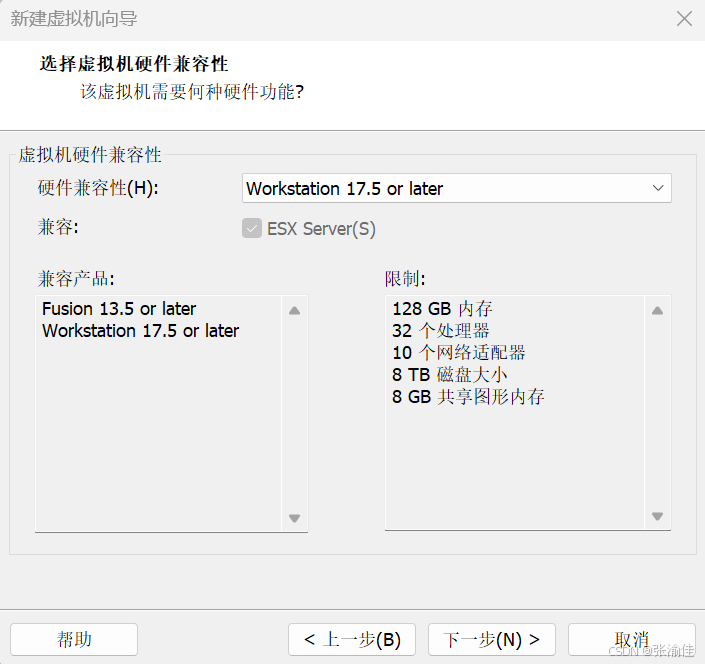Select '32 个处理器' in limits list
The image size is (705, 664).
tap(441, 331)
